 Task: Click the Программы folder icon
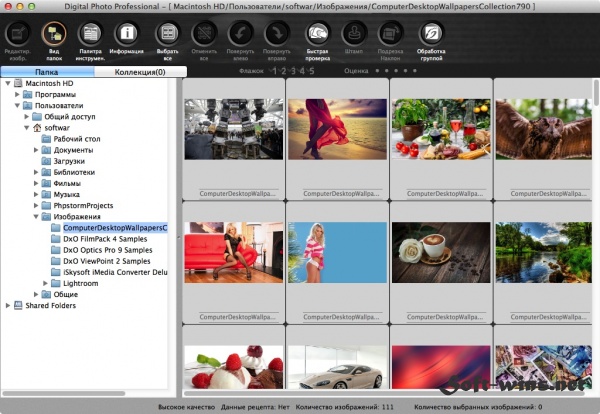[27, 94]
